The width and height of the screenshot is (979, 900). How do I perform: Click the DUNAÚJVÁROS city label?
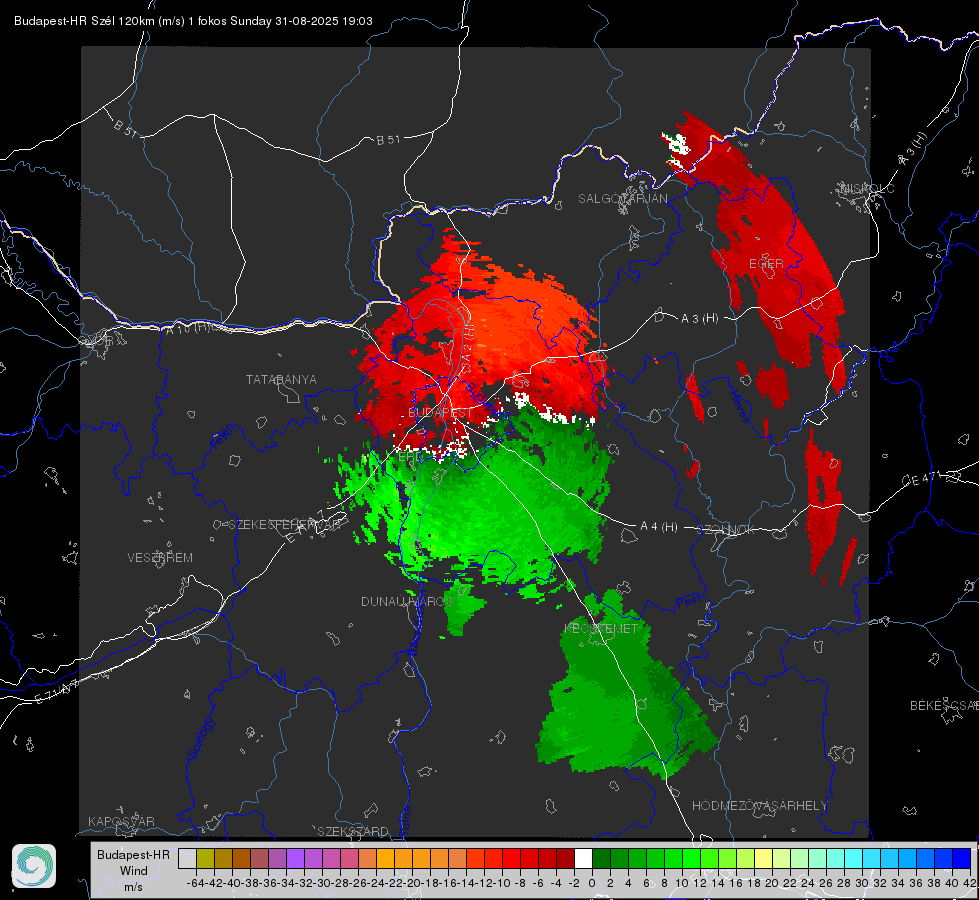[407, 601]
